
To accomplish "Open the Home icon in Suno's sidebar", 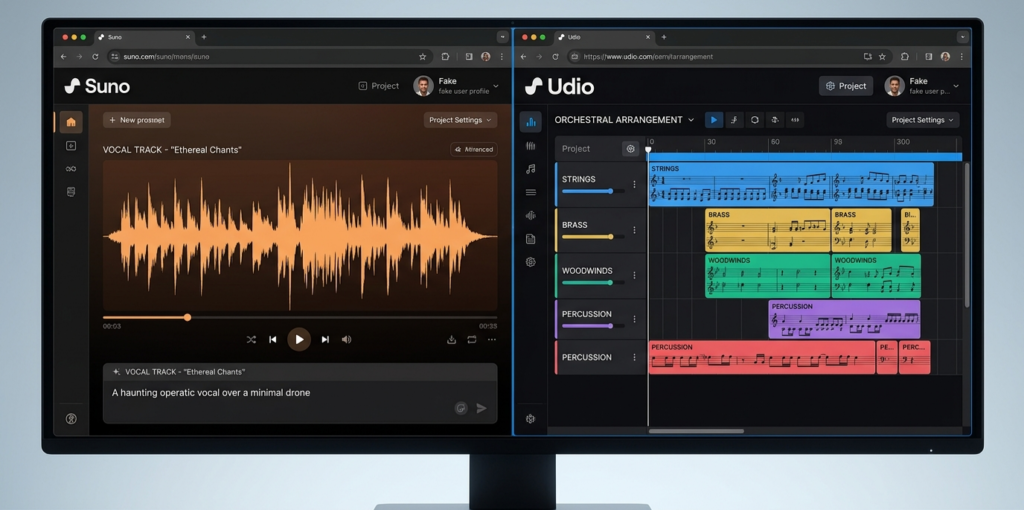I will click(71, 122).
